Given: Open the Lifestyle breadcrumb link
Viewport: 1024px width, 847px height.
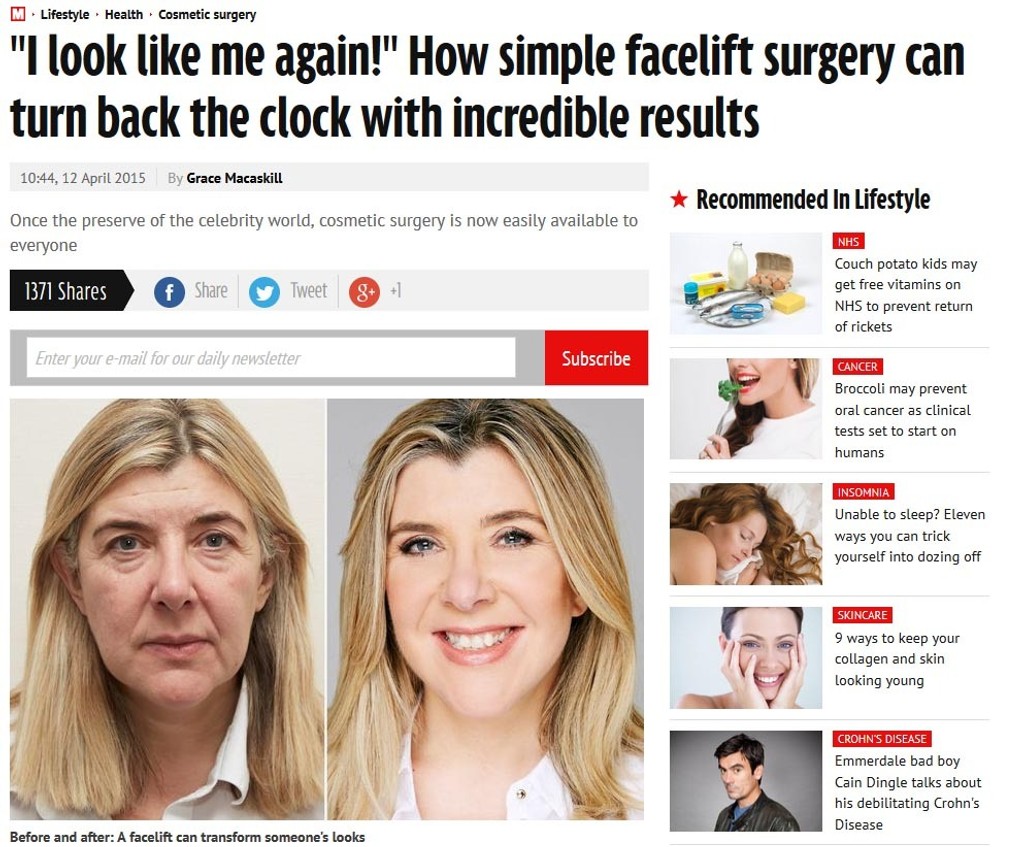Looking at the screenshot, I should tap(65, 14).
